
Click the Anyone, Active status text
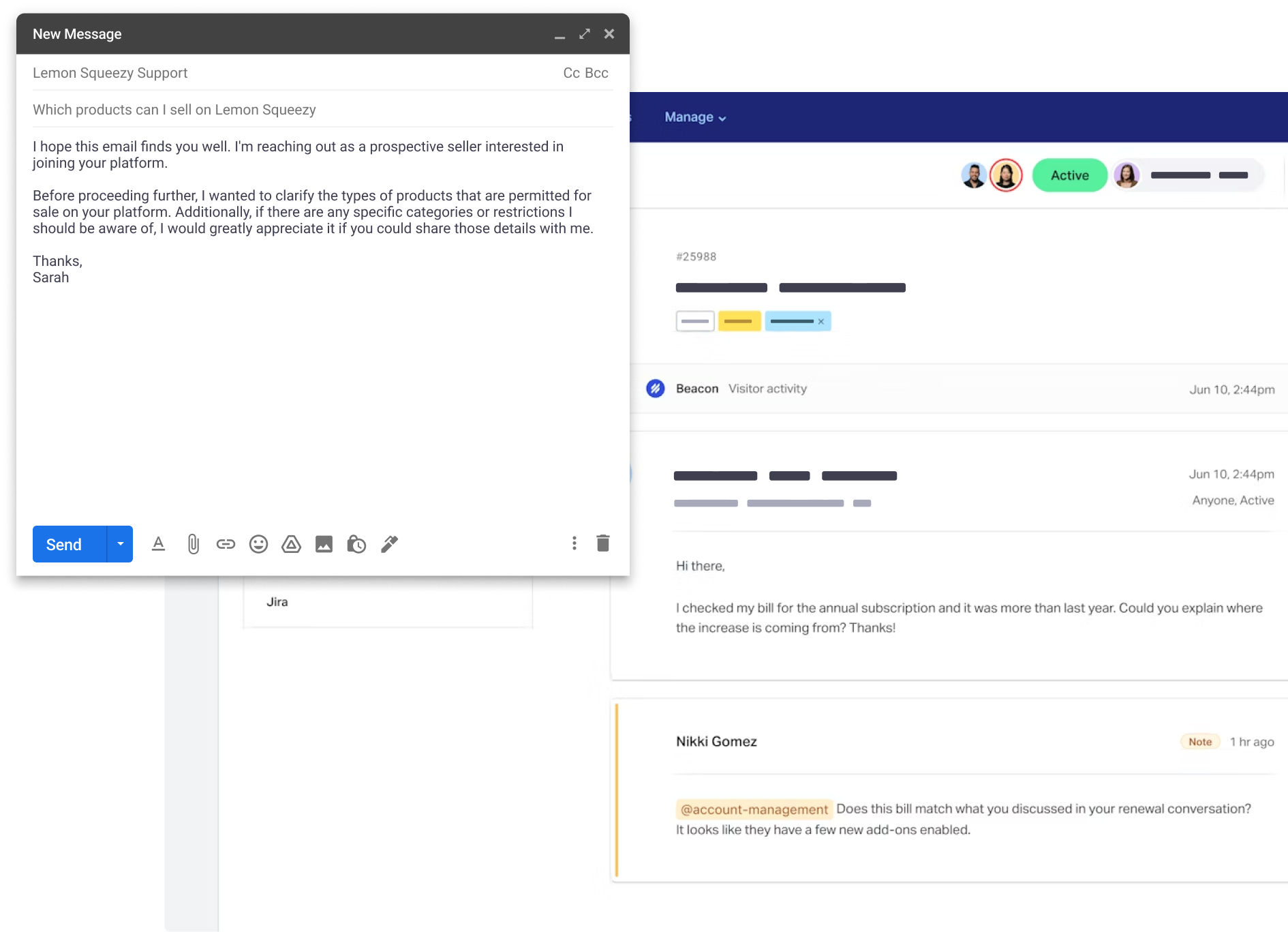tap(1233, 500)
